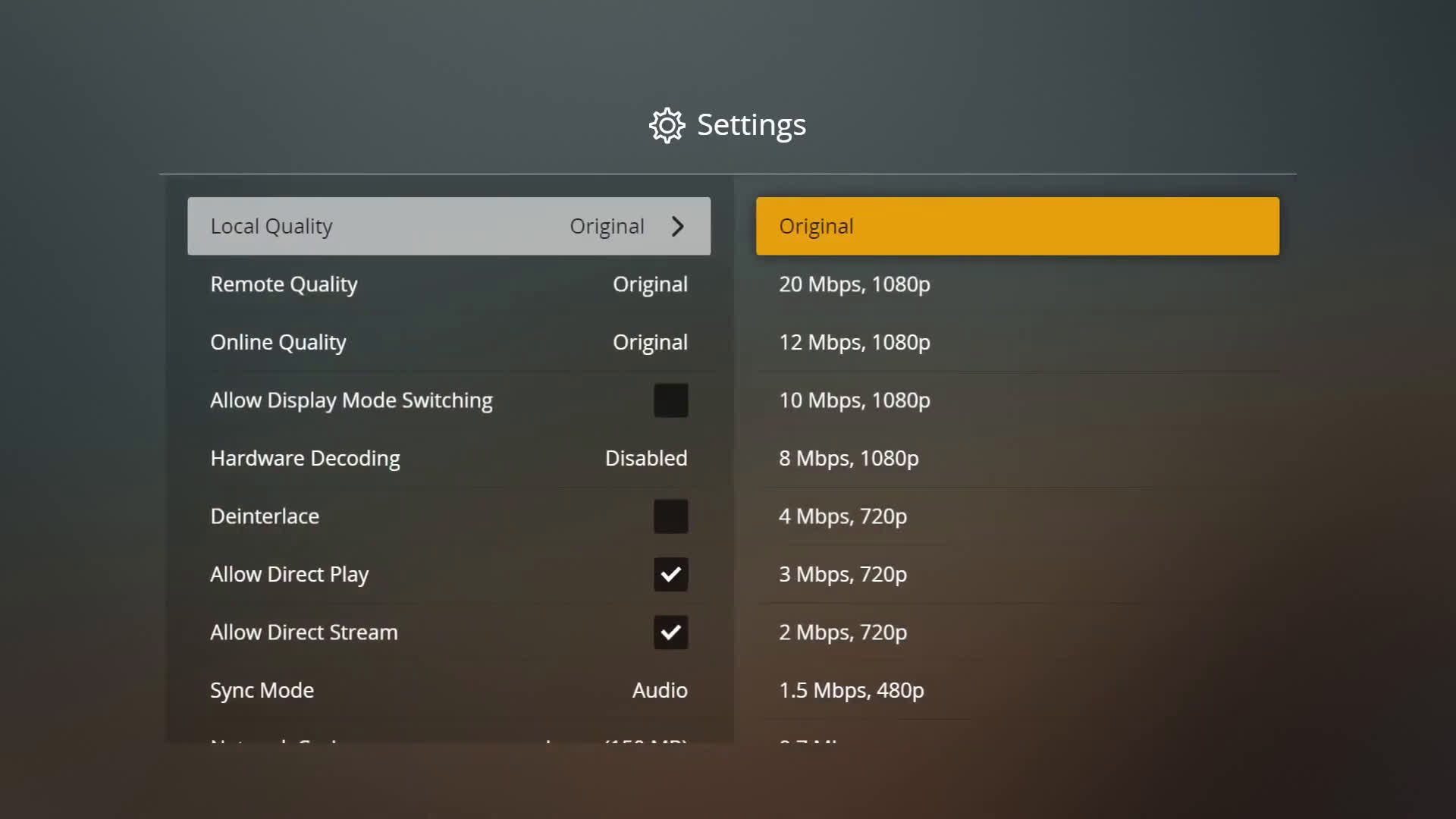Select 20 Mbps, 1080p quality
Image resolution: width=1456 pixels, height=819 pixels.
[1017, 284]
